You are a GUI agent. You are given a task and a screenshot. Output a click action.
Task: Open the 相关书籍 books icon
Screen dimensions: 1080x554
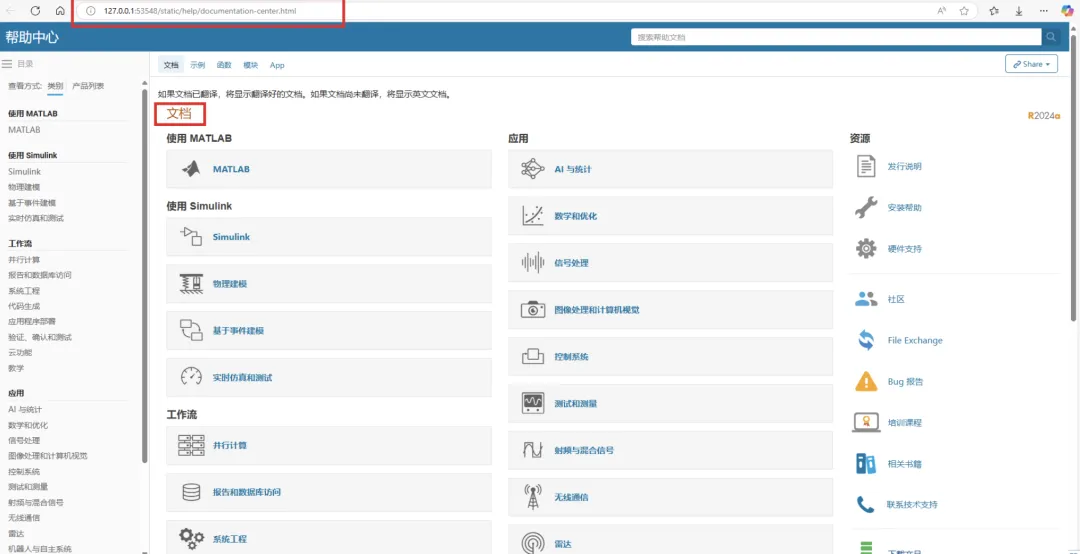pyautogui.click(x=866, y=463)
